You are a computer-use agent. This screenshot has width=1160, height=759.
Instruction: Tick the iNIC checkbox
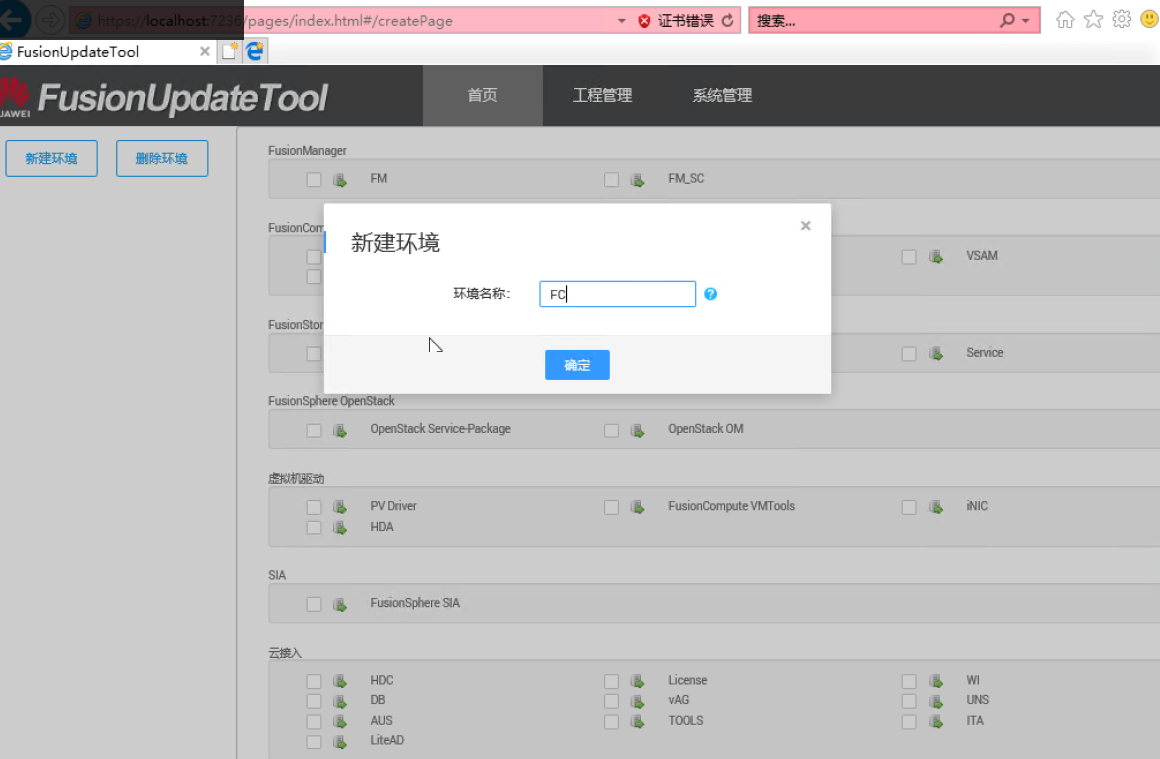tap(908, 507)
